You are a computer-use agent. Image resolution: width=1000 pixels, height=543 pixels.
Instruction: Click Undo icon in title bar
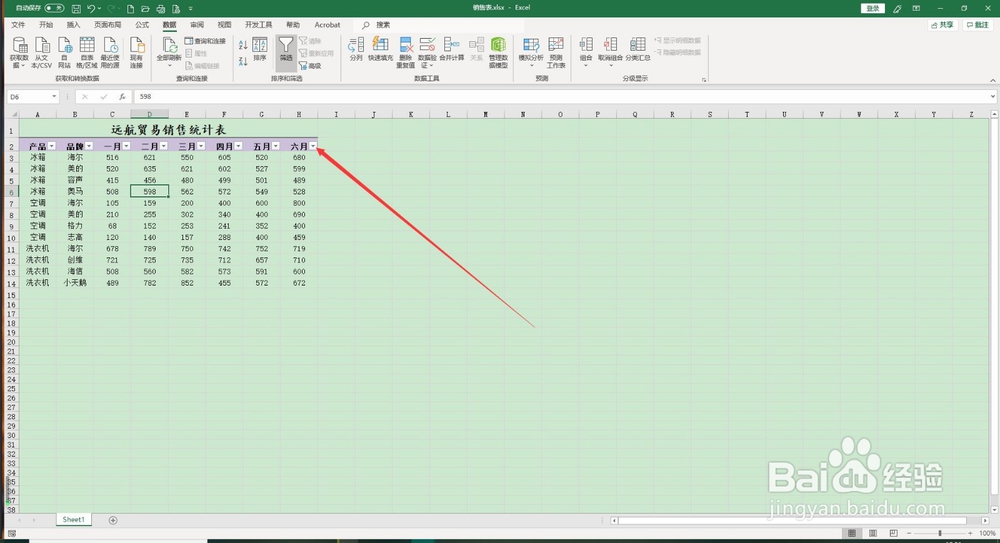91,8
